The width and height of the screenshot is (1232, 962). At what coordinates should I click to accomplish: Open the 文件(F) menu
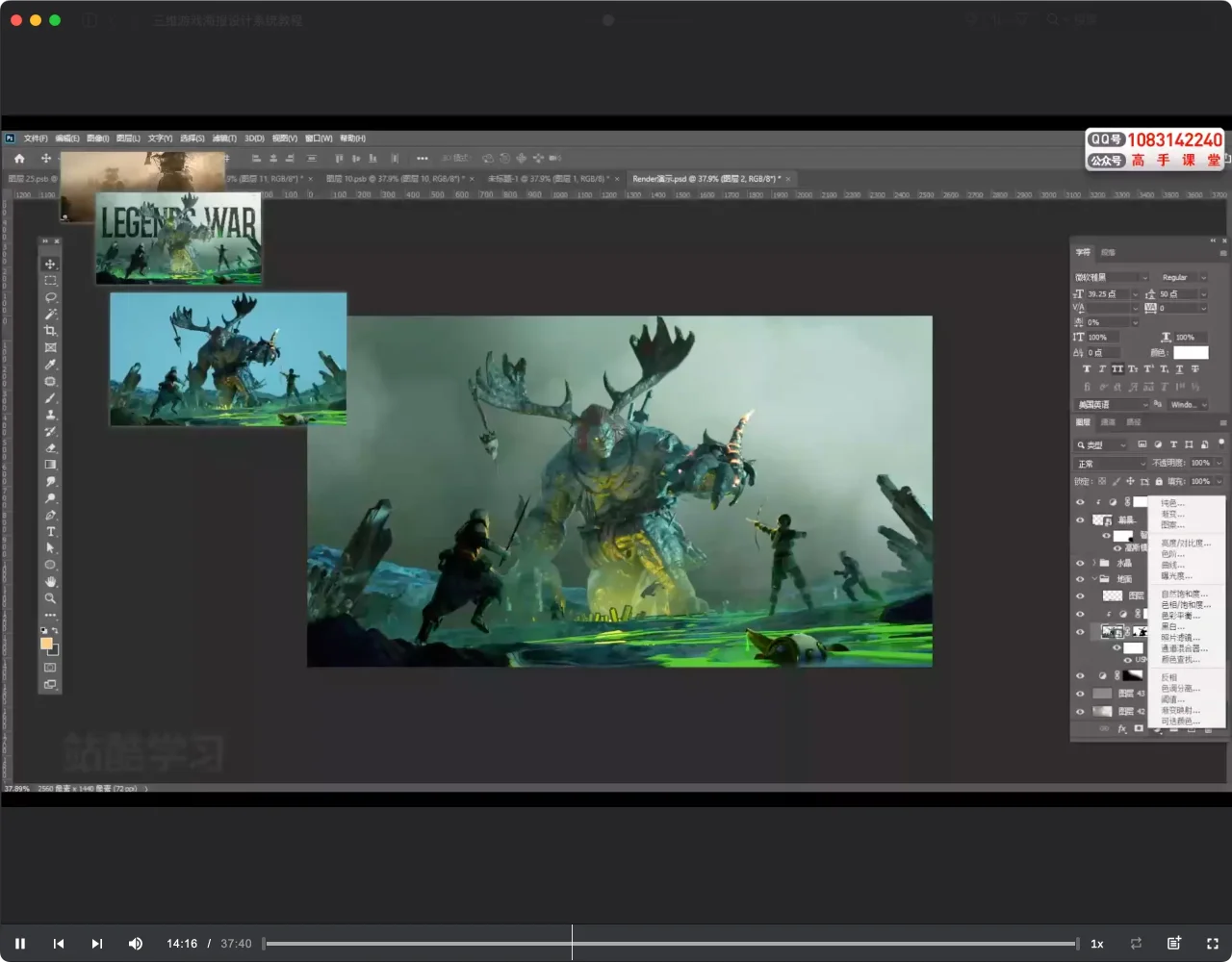(36, 139)
